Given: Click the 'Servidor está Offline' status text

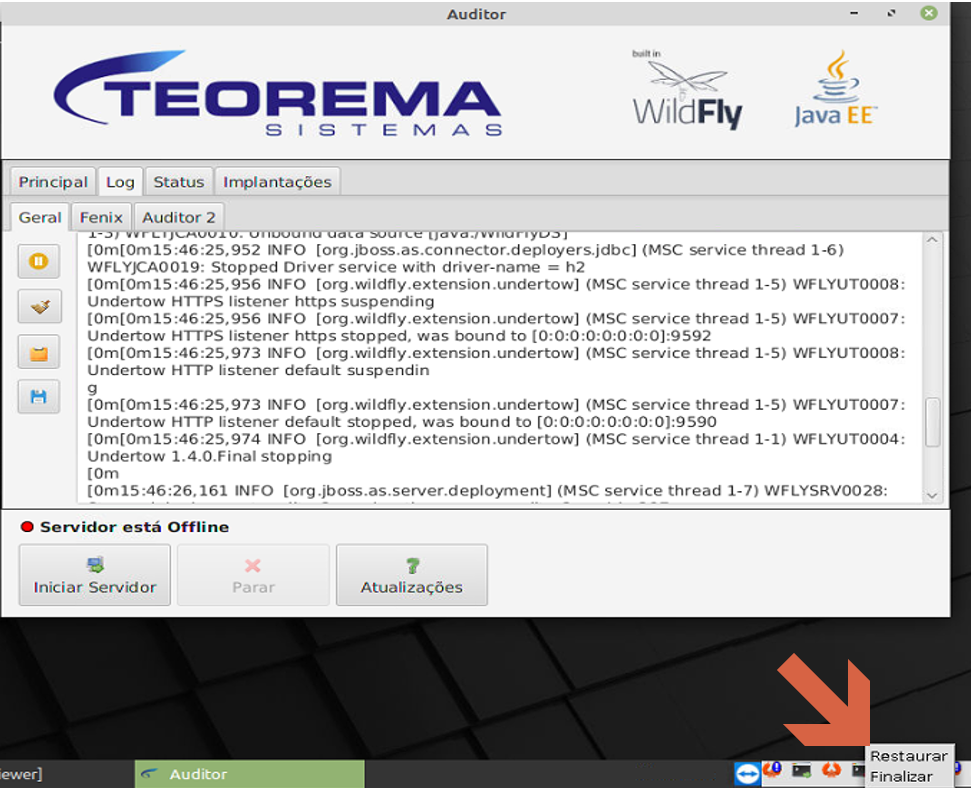Looking at the screenshot, I should [x=135, y=527].
